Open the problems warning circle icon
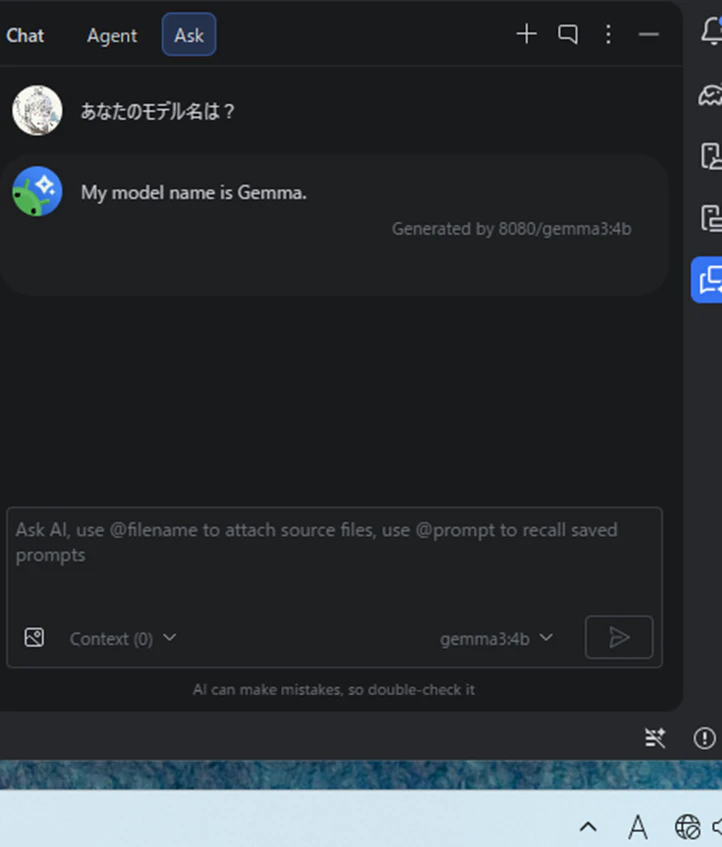 click(704, 738)
